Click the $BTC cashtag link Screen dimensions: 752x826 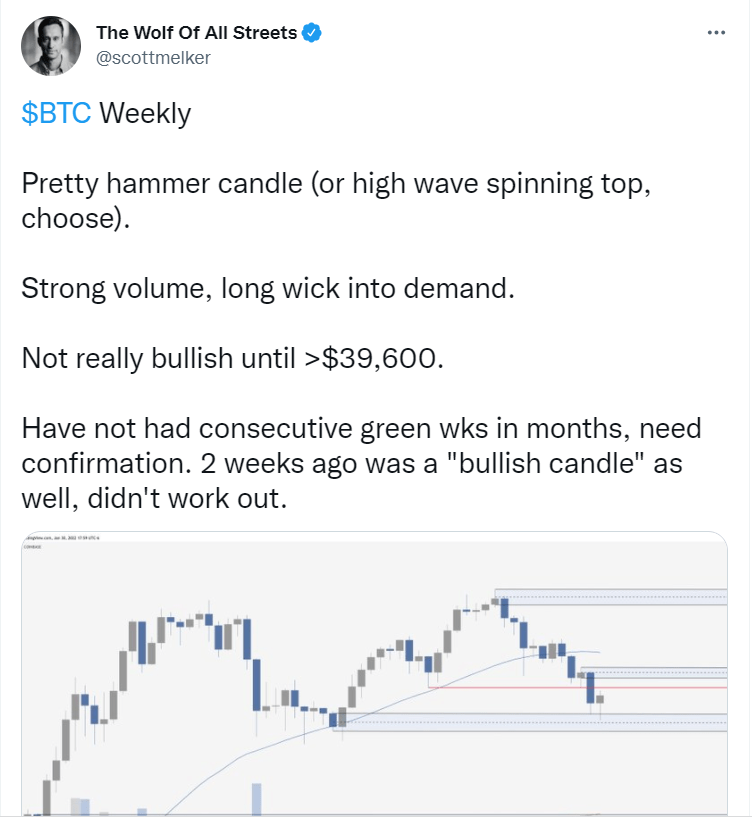click(56, 113)
